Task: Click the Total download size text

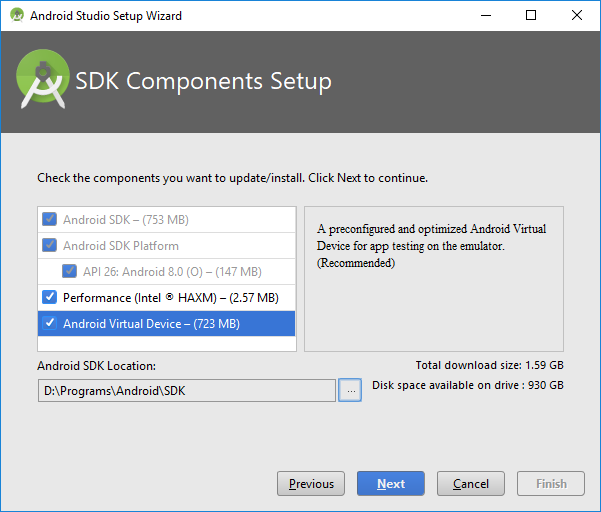Action: click(x=489, y=365)
